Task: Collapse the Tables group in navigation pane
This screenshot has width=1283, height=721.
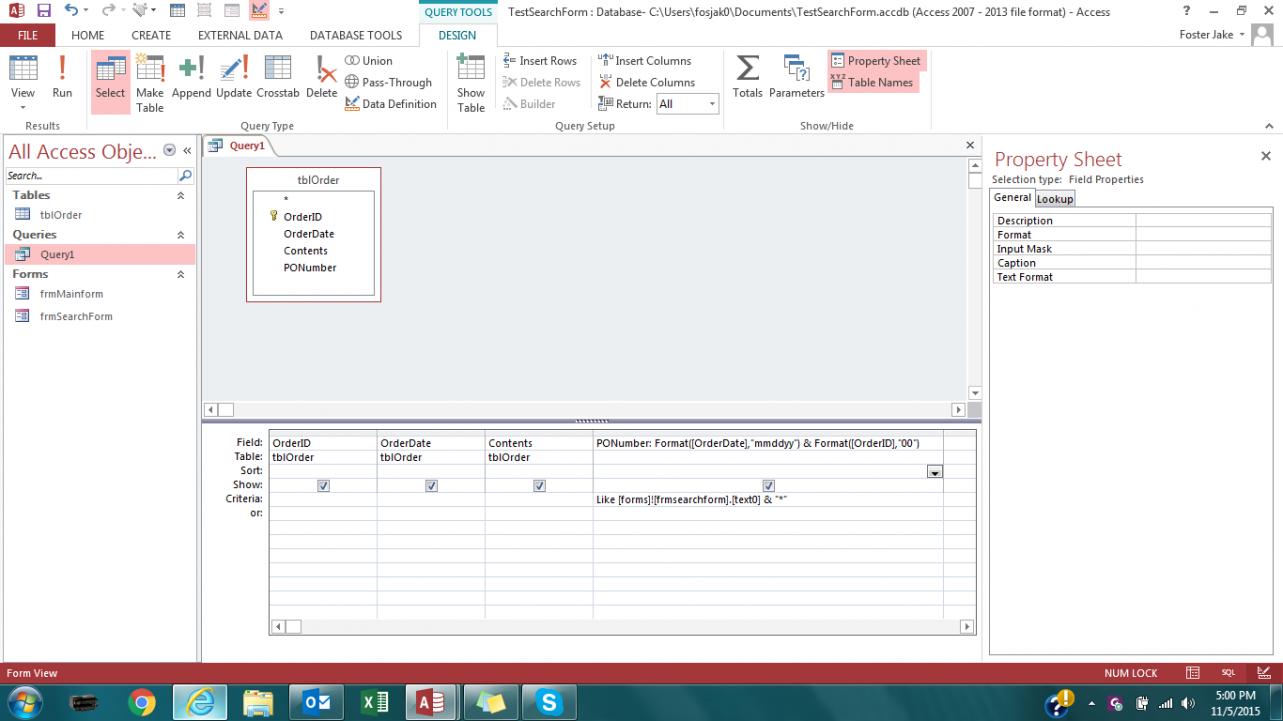Action: coord(181,196)
